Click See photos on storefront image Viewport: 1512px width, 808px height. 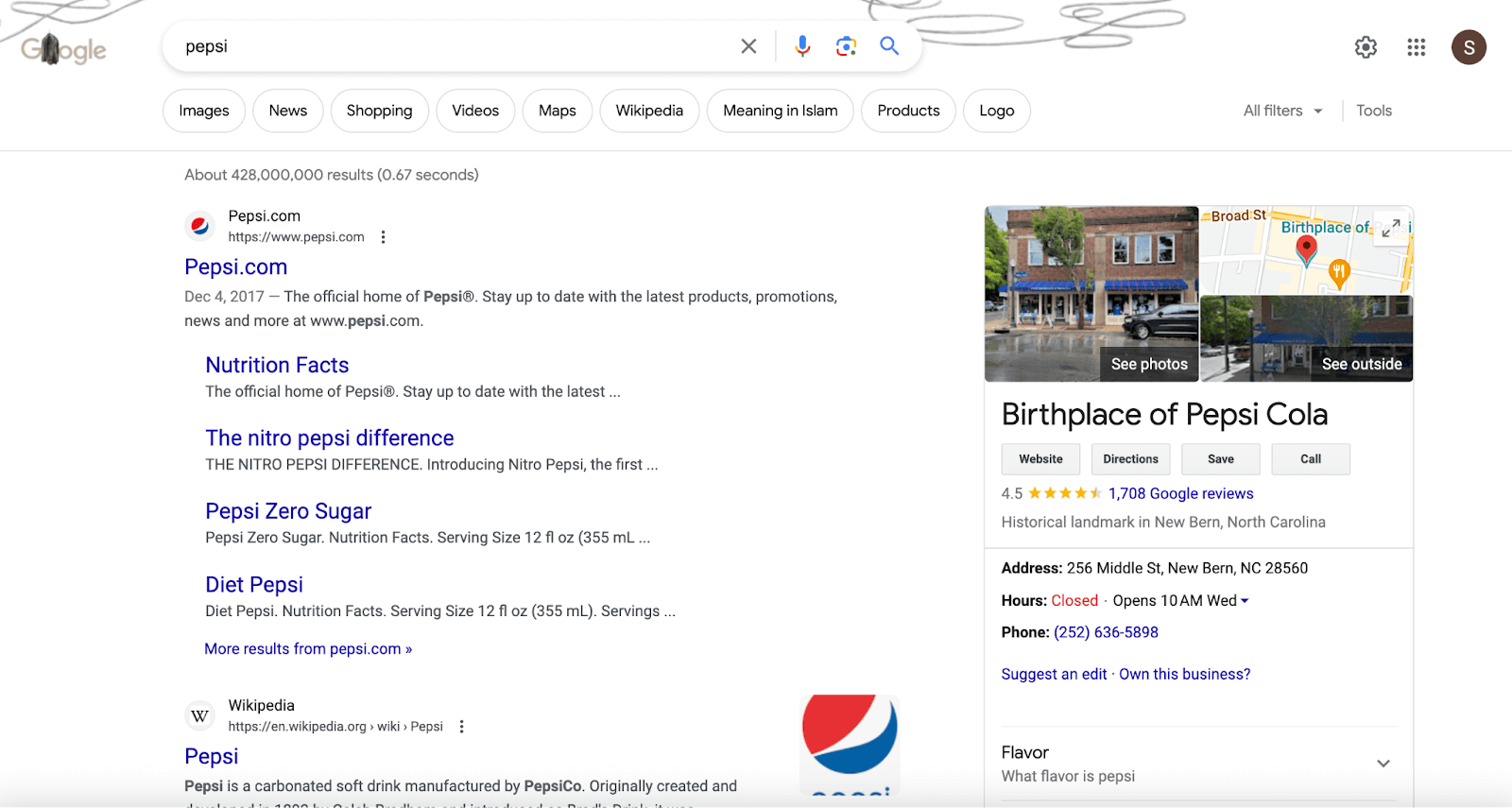(1149, 364)
